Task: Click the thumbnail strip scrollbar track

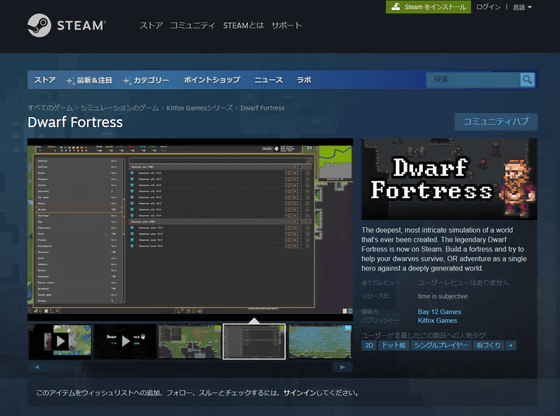Action: (190, 367)
